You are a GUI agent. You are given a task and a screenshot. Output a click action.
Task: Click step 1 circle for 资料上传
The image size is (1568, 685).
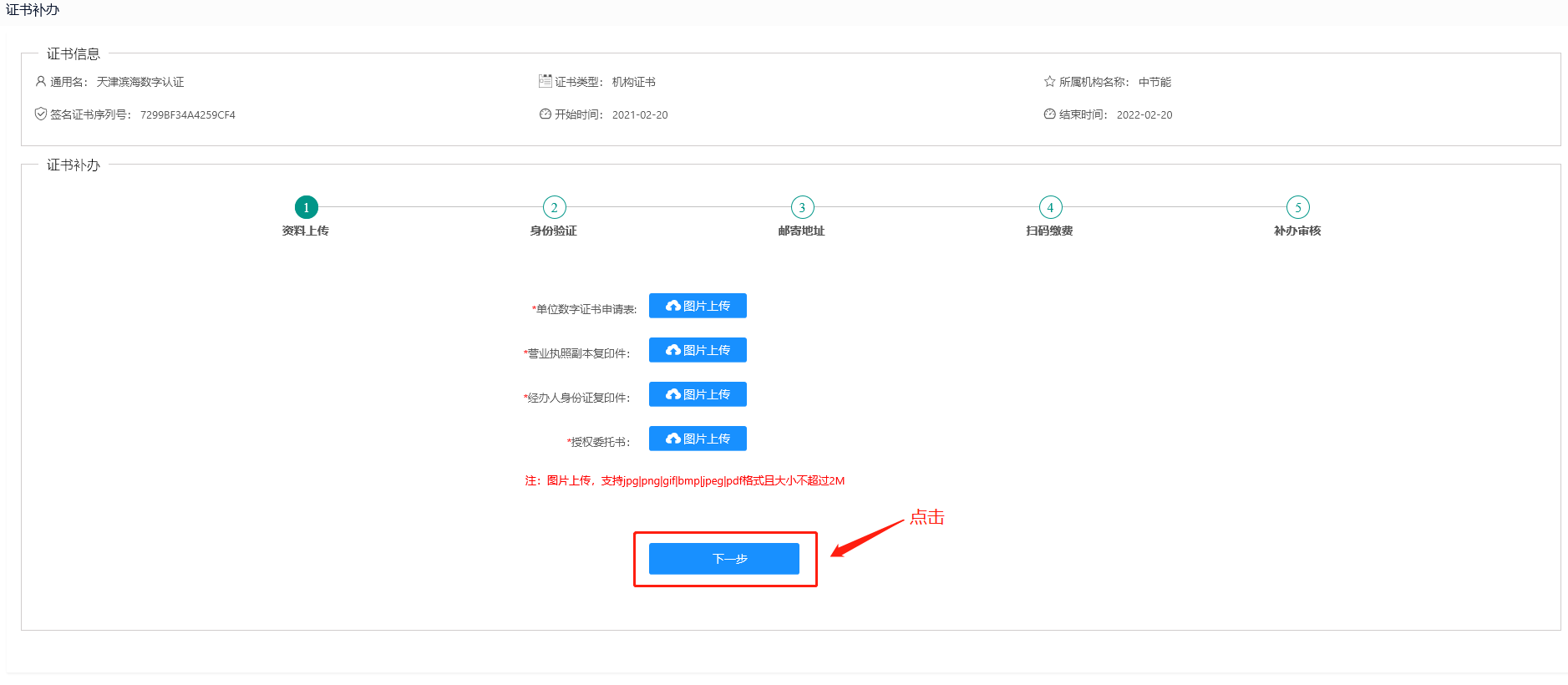306,207
